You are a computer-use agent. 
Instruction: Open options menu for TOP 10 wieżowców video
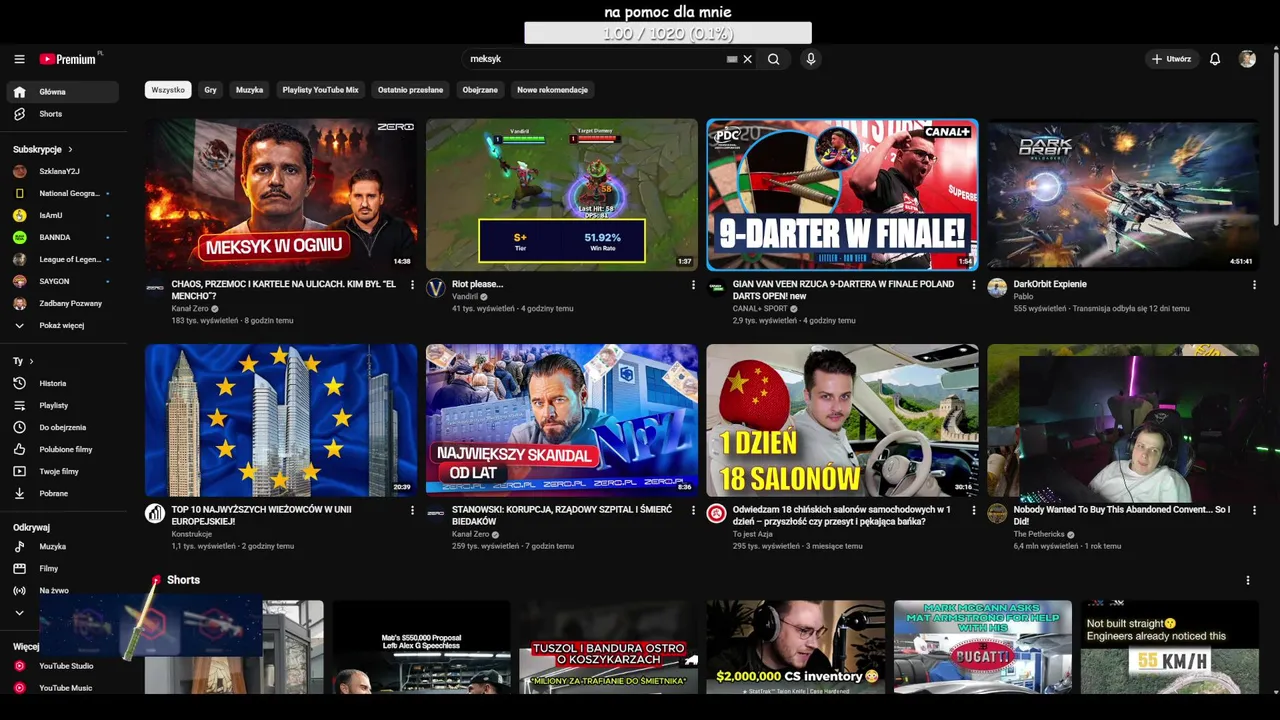[x=412, y=510]
